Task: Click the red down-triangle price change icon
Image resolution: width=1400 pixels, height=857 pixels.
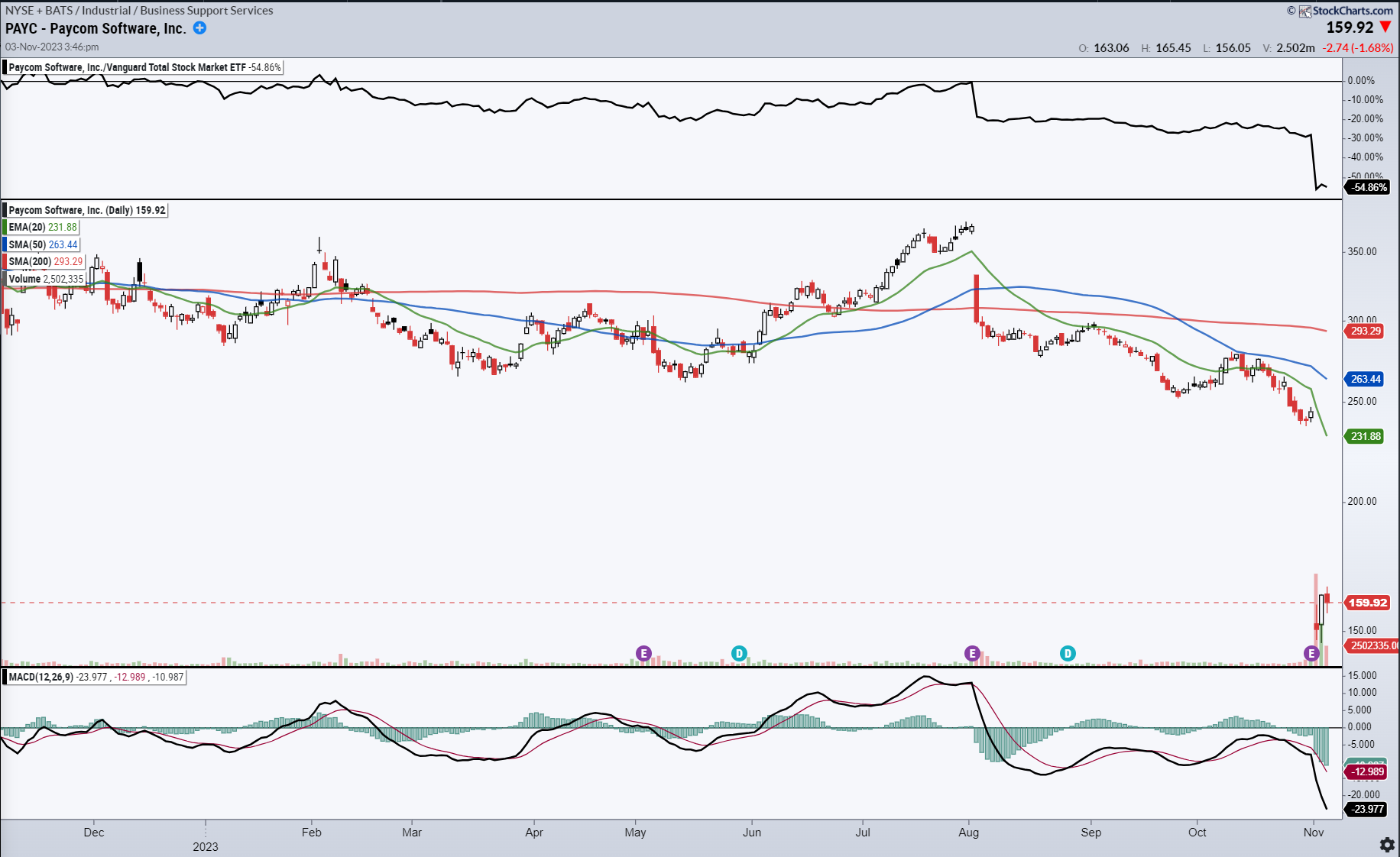Action: [1385, 27]
